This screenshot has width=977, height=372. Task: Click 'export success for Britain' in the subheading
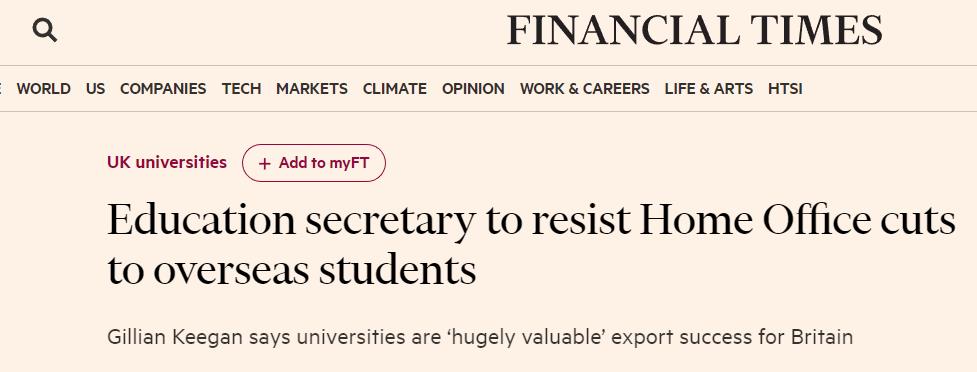732,338
